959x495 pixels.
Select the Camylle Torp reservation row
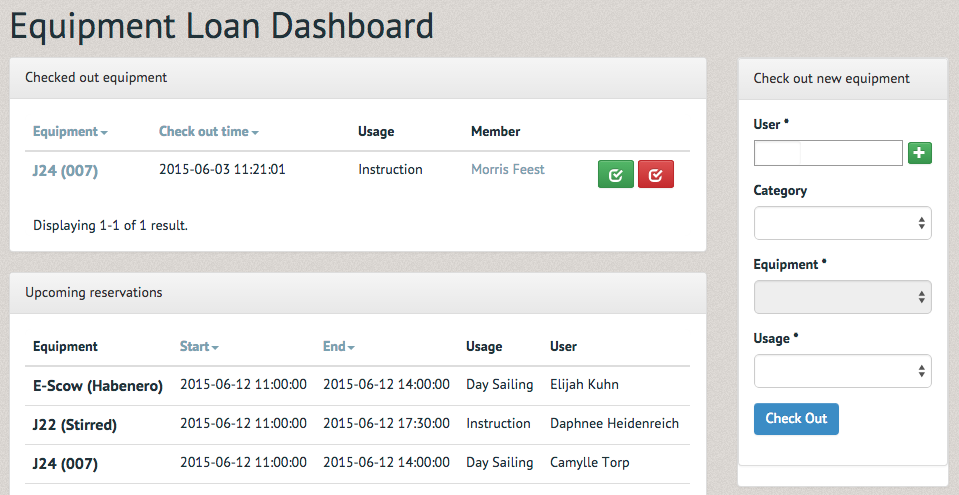[x=357, y=464]
